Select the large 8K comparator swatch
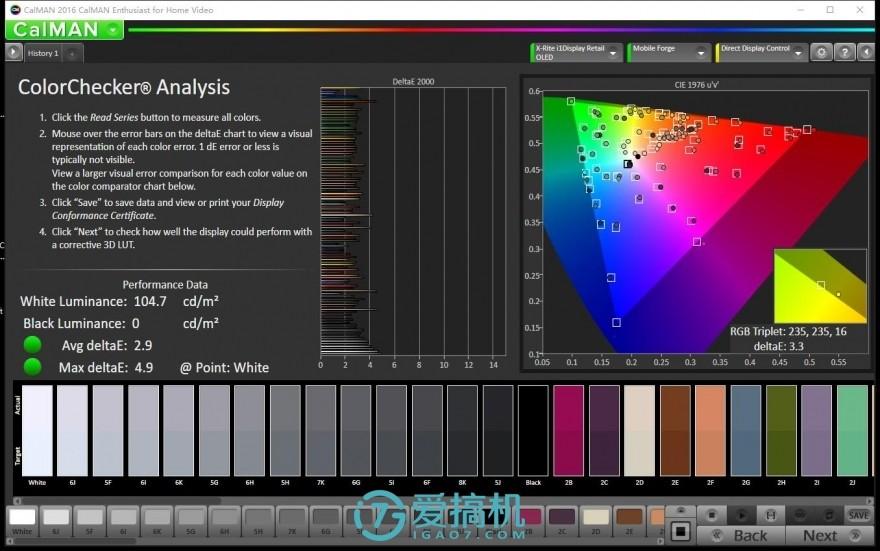This screenshot has height=551, width=880. click(x=462, y=430)
